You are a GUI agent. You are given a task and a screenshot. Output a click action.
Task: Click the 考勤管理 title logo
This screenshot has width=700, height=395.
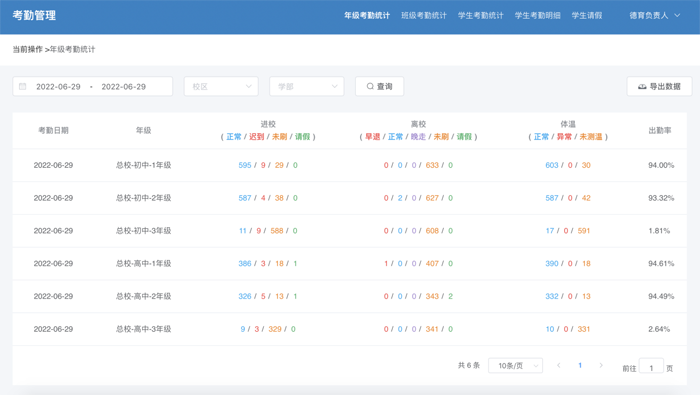34,16
